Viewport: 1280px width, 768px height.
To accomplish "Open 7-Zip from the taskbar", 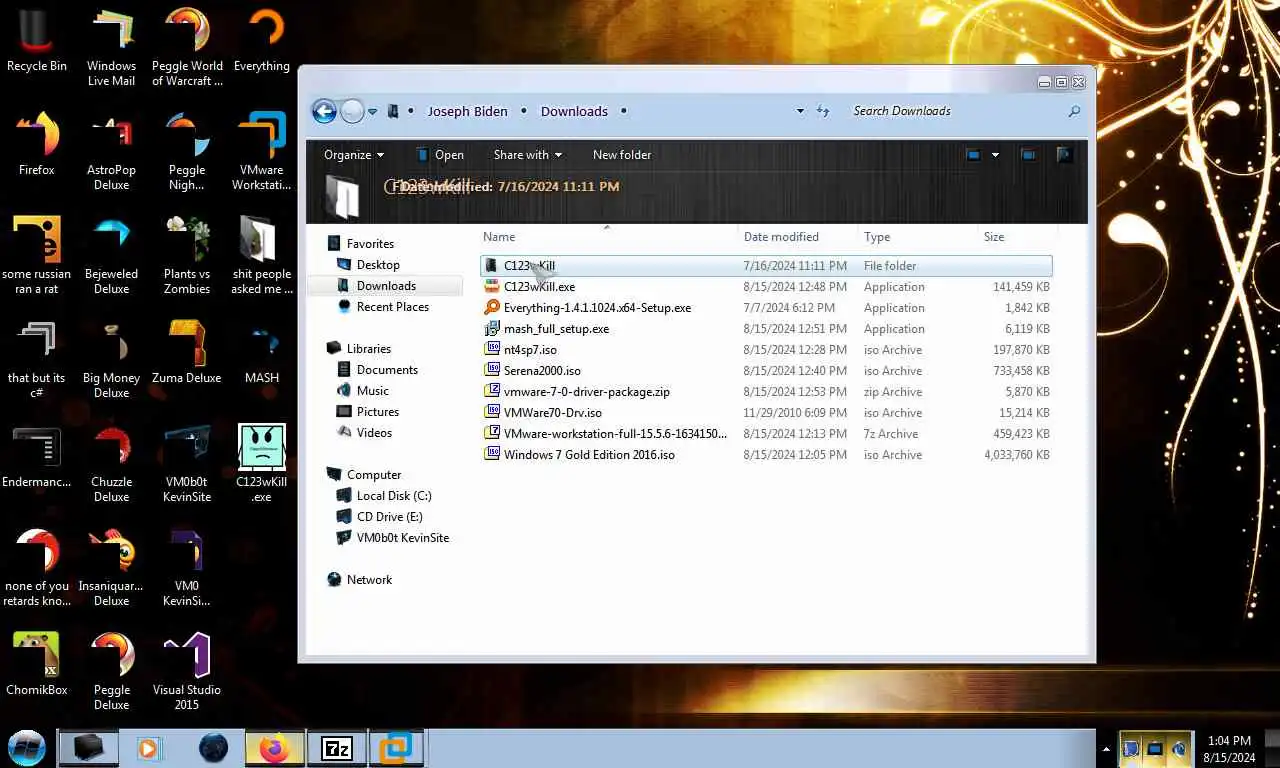I will (337, 748).
